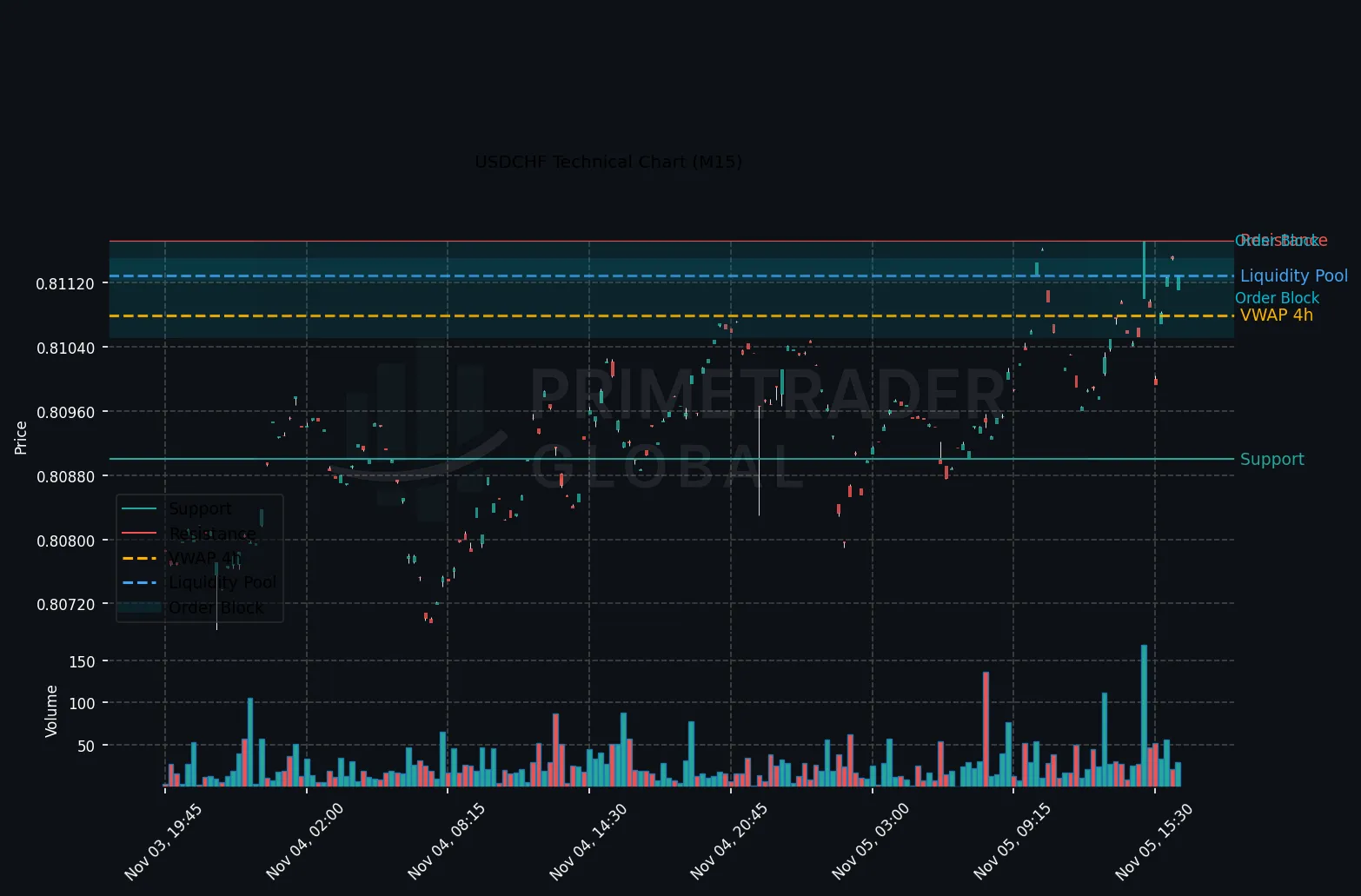1361x896 pixels.
Task: Click the green Support line sample in the legend
Action: [x=139, y=508]
